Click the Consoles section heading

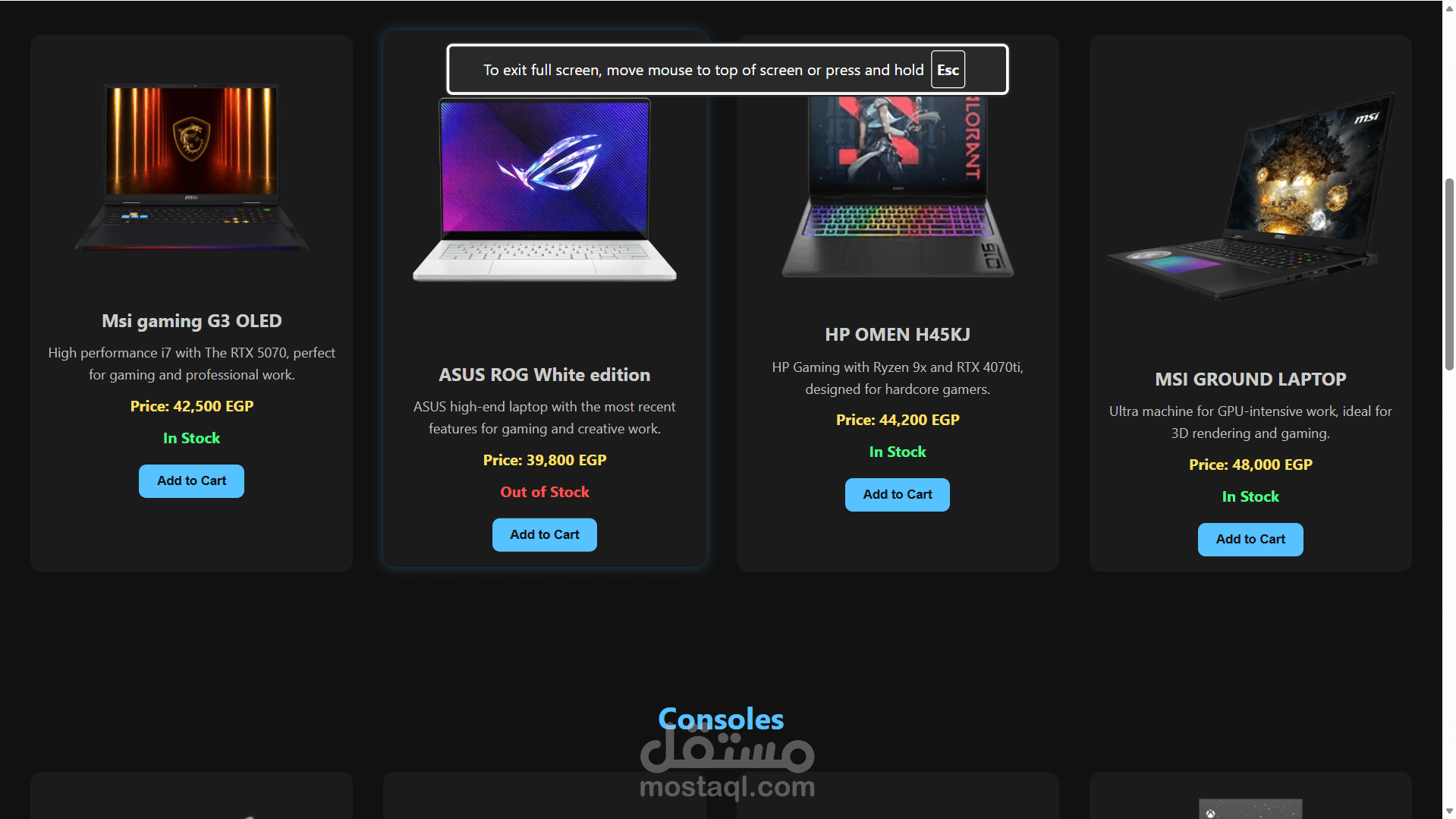point(721,719)
